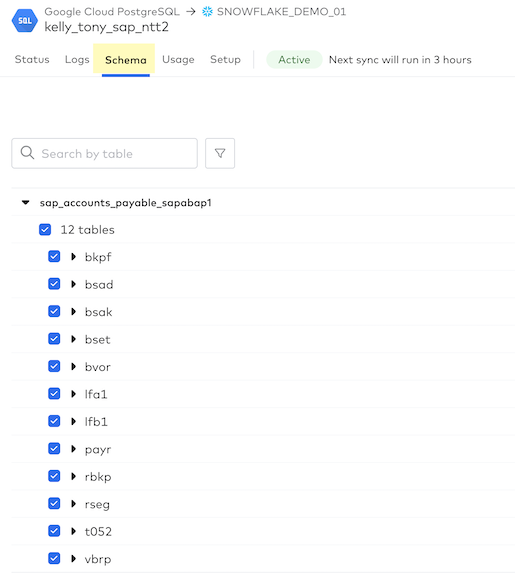Uncheck the lfb1 table checkbox
This screenshot has width=515, height=575.
pos(54,421)
